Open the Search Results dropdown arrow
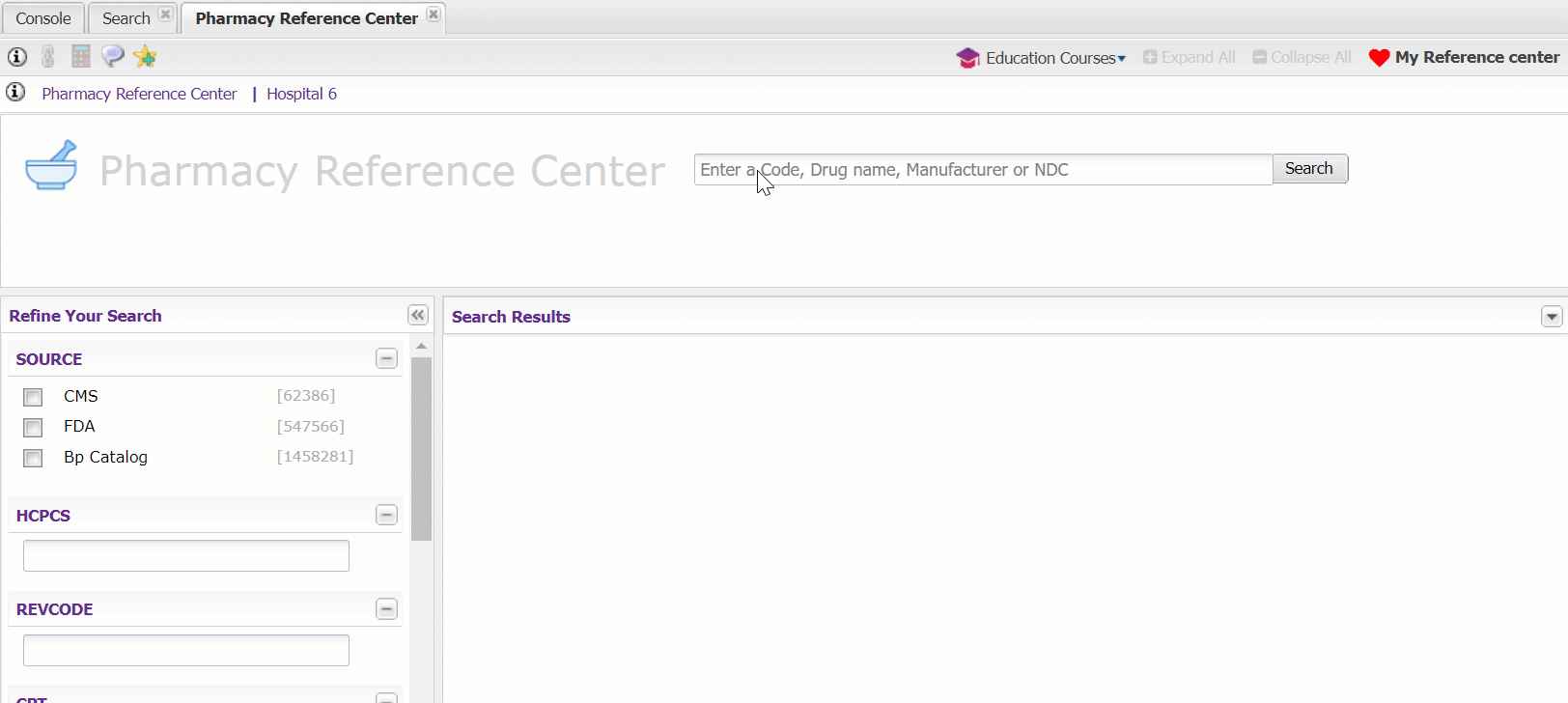 click(x=1551, y=317)
